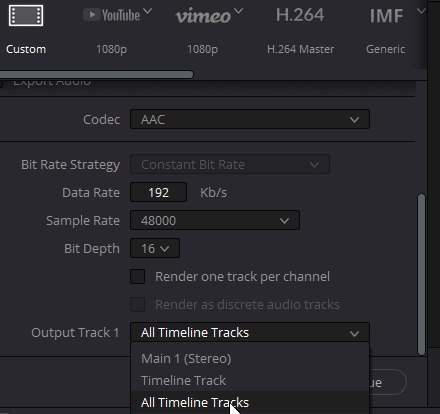This screenshot has width=440, height=414.
Task: Click the settings panel vertical scrollbar
Action: (x=421, y=275)
